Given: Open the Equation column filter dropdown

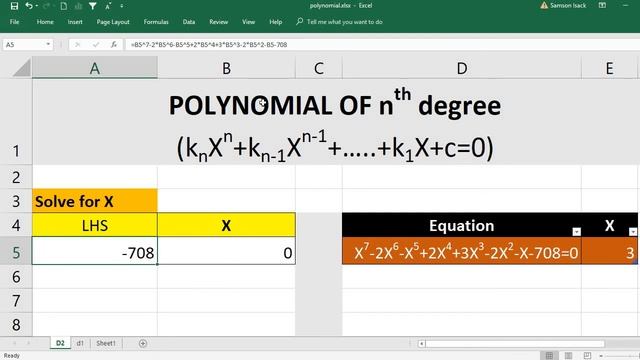Looking at the screenshot, I should point(576,232).
